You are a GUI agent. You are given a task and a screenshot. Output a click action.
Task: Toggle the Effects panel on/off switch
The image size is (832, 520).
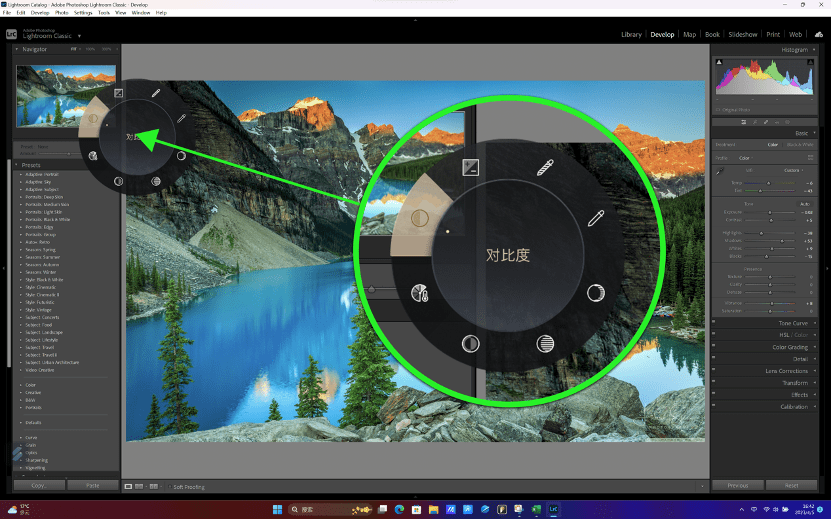(x=714, y=393)
